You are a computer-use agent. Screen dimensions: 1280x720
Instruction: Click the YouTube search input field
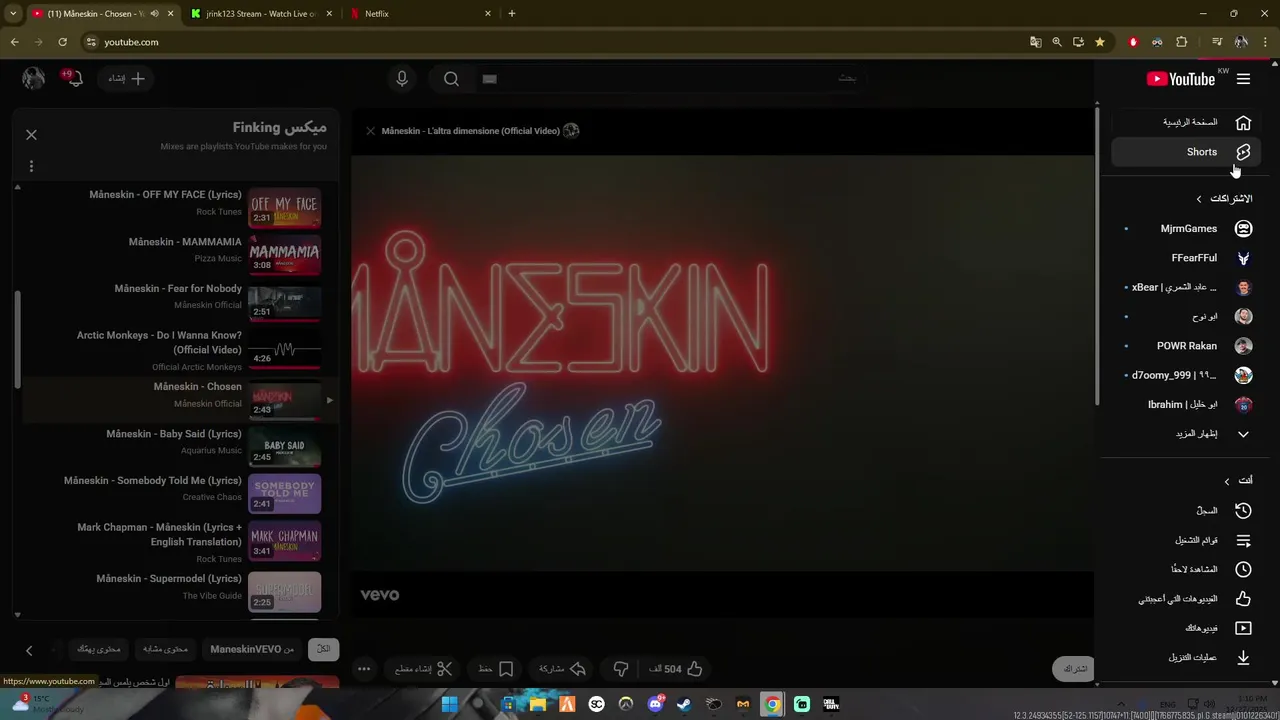(670, 79)
